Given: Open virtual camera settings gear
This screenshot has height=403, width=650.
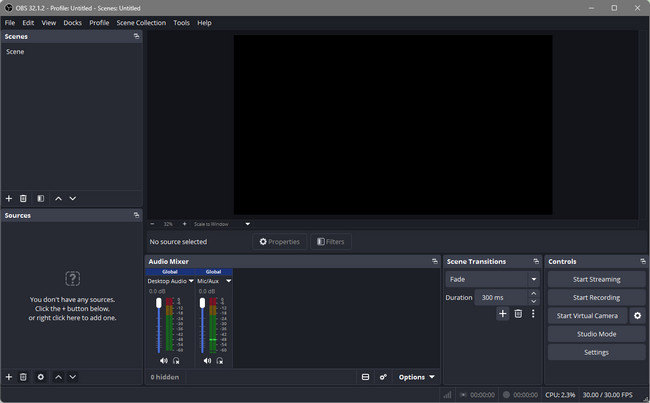Looking at the screenshot, I should point(637,316).
